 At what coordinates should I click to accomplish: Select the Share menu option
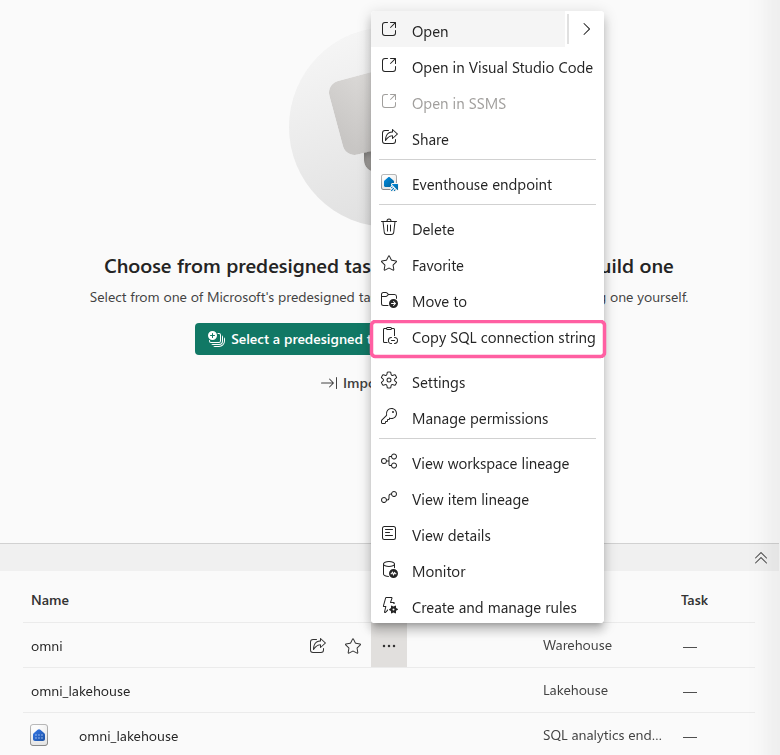[488, 139]
